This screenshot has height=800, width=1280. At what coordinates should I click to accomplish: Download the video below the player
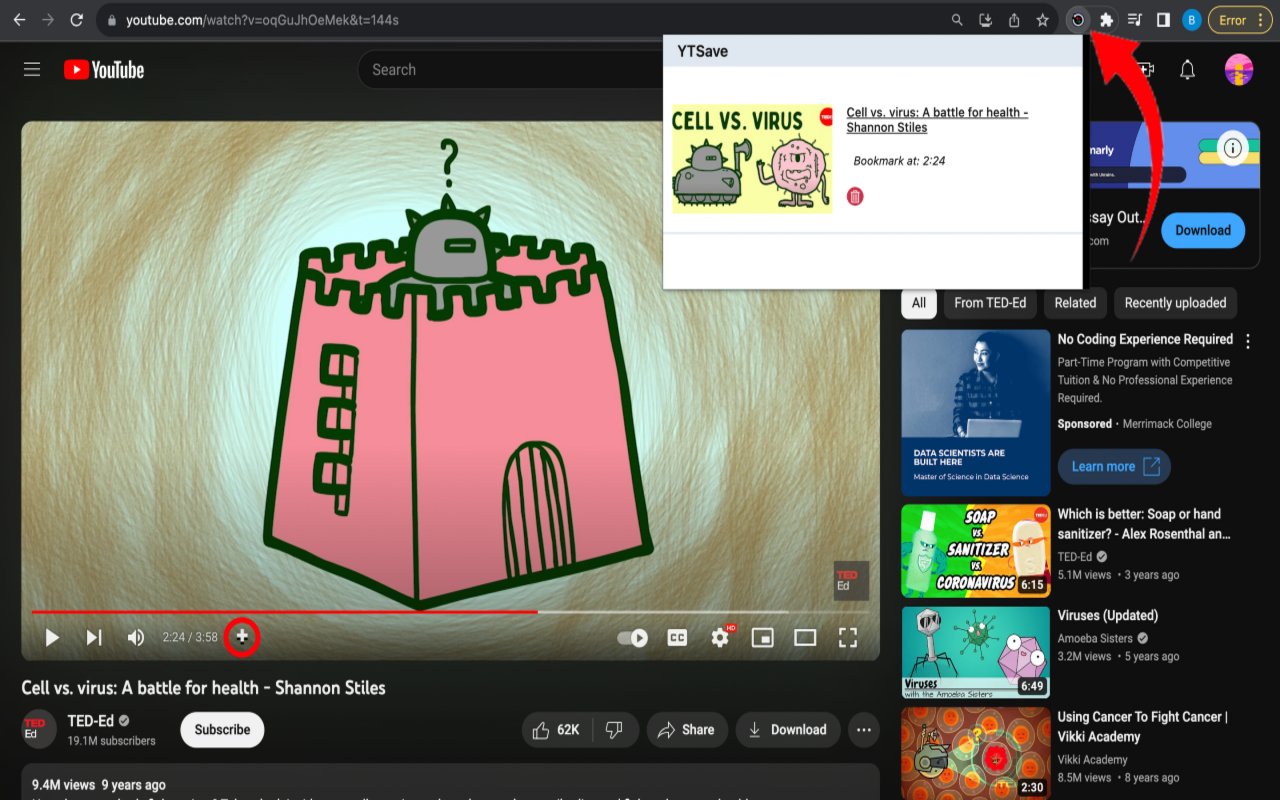(787, 730)
